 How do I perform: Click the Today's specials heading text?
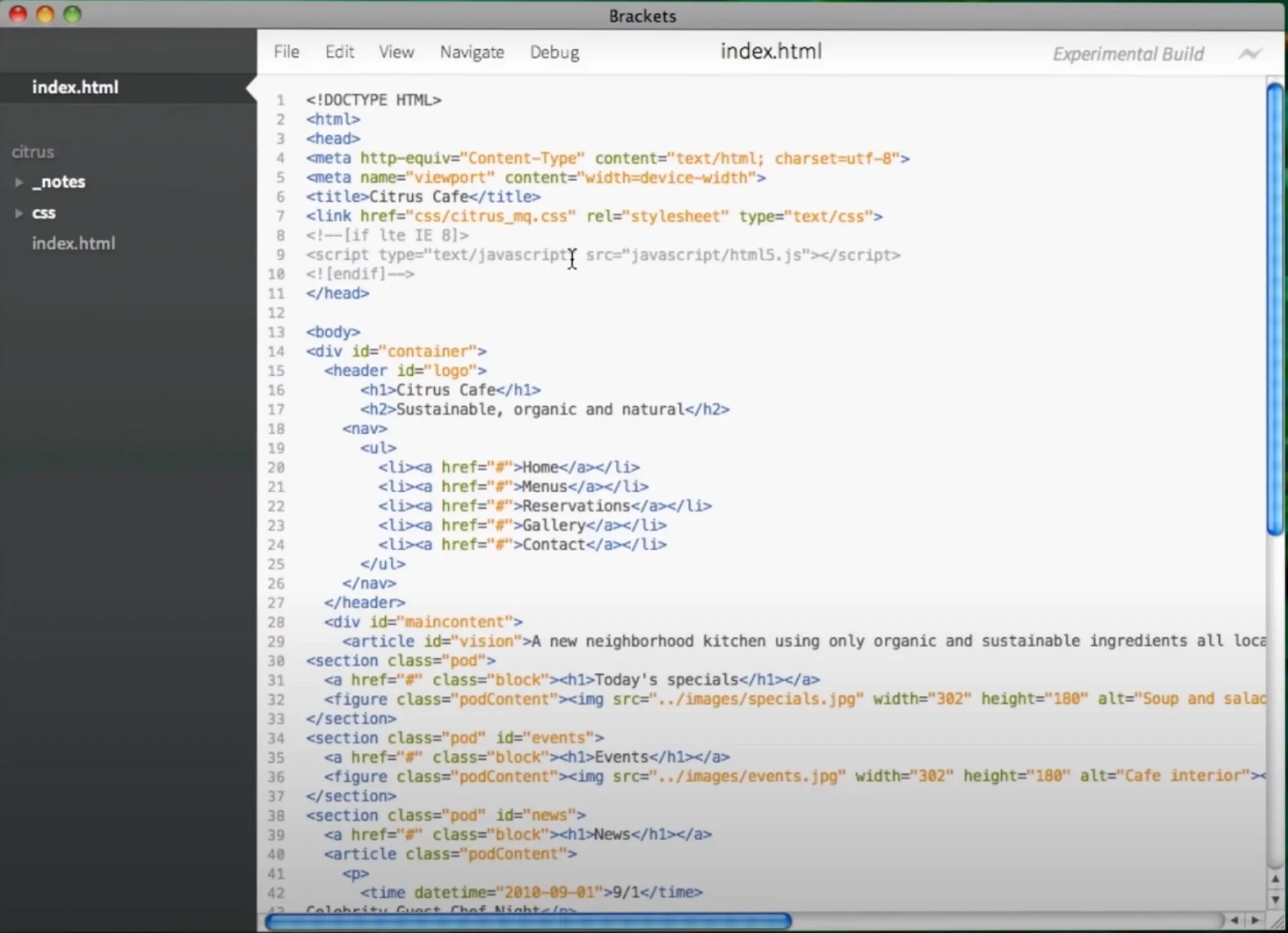[x=666, y=680]
